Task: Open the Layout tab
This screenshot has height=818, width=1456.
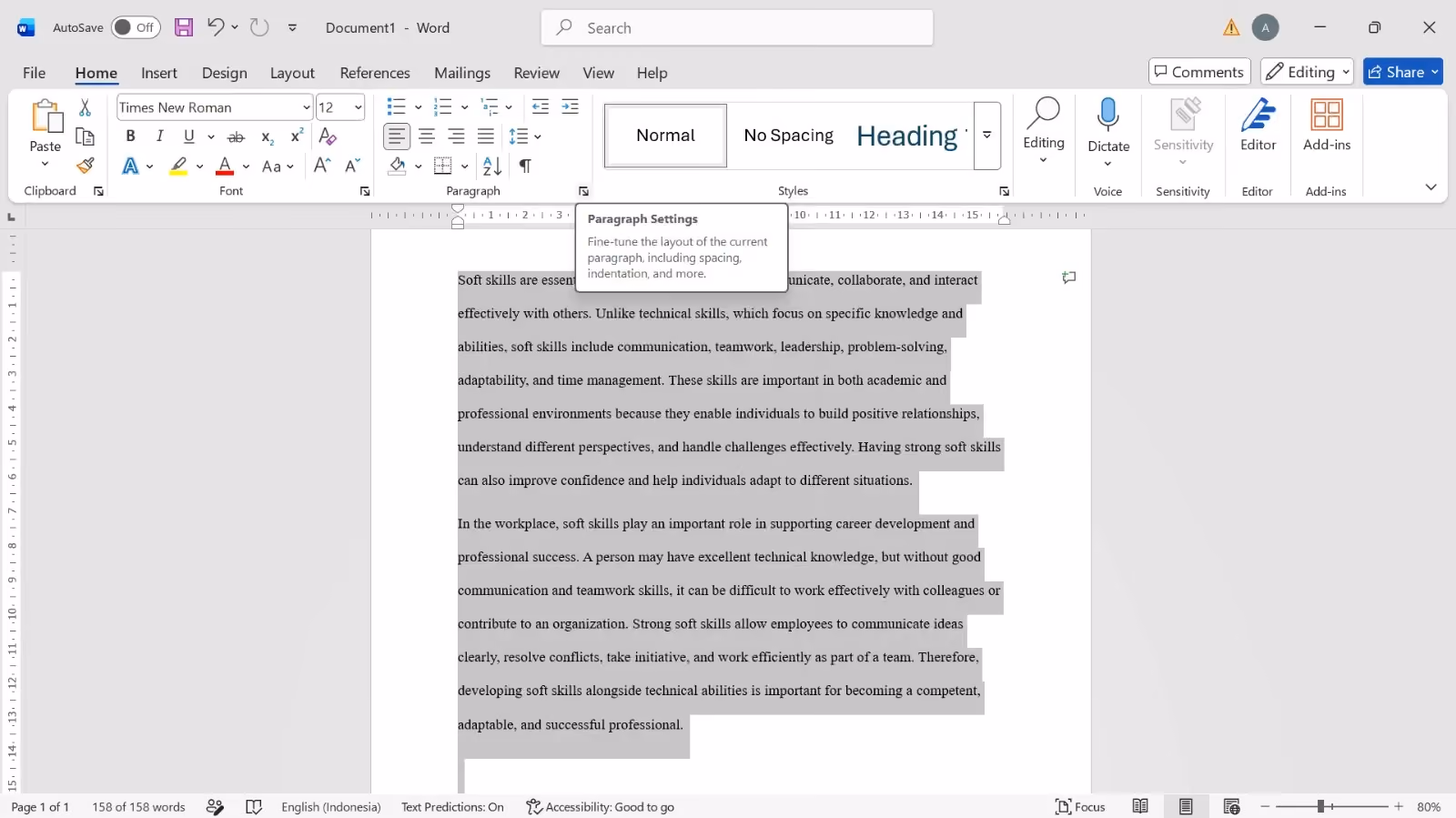Action: click(292, 73)
